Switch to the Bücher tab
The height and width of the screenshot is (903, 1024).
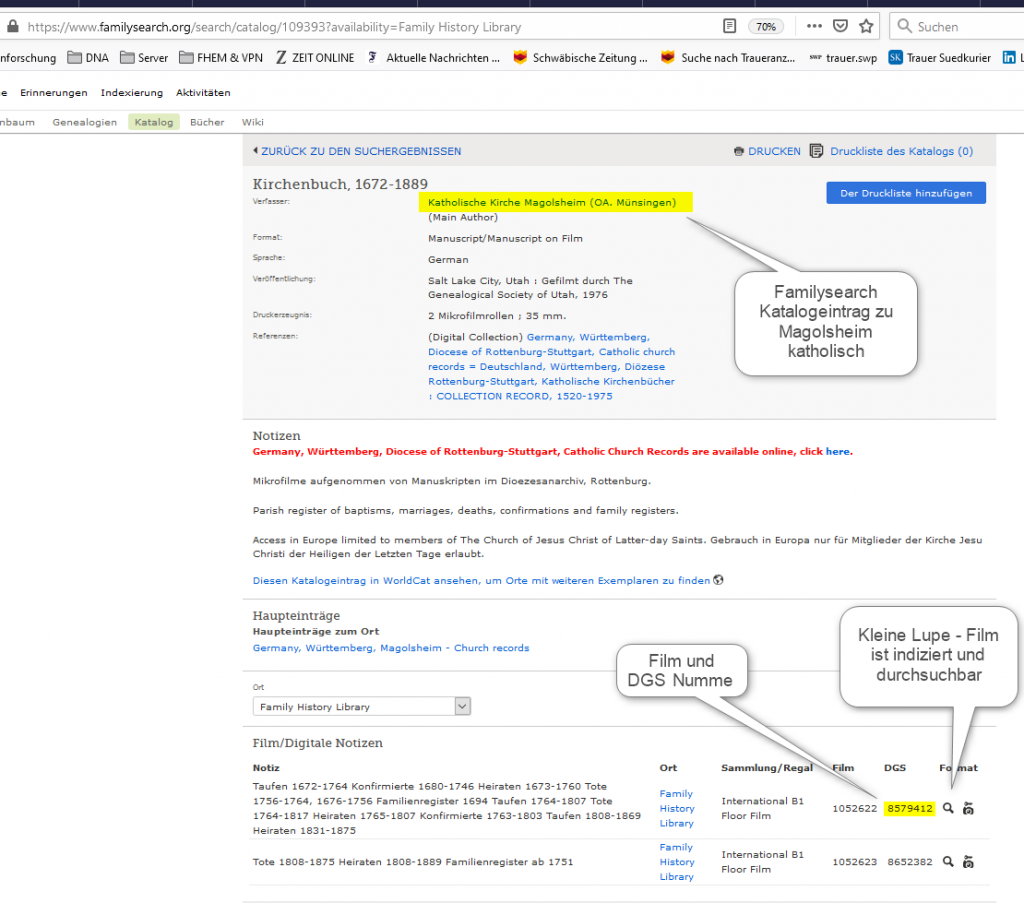207,122
